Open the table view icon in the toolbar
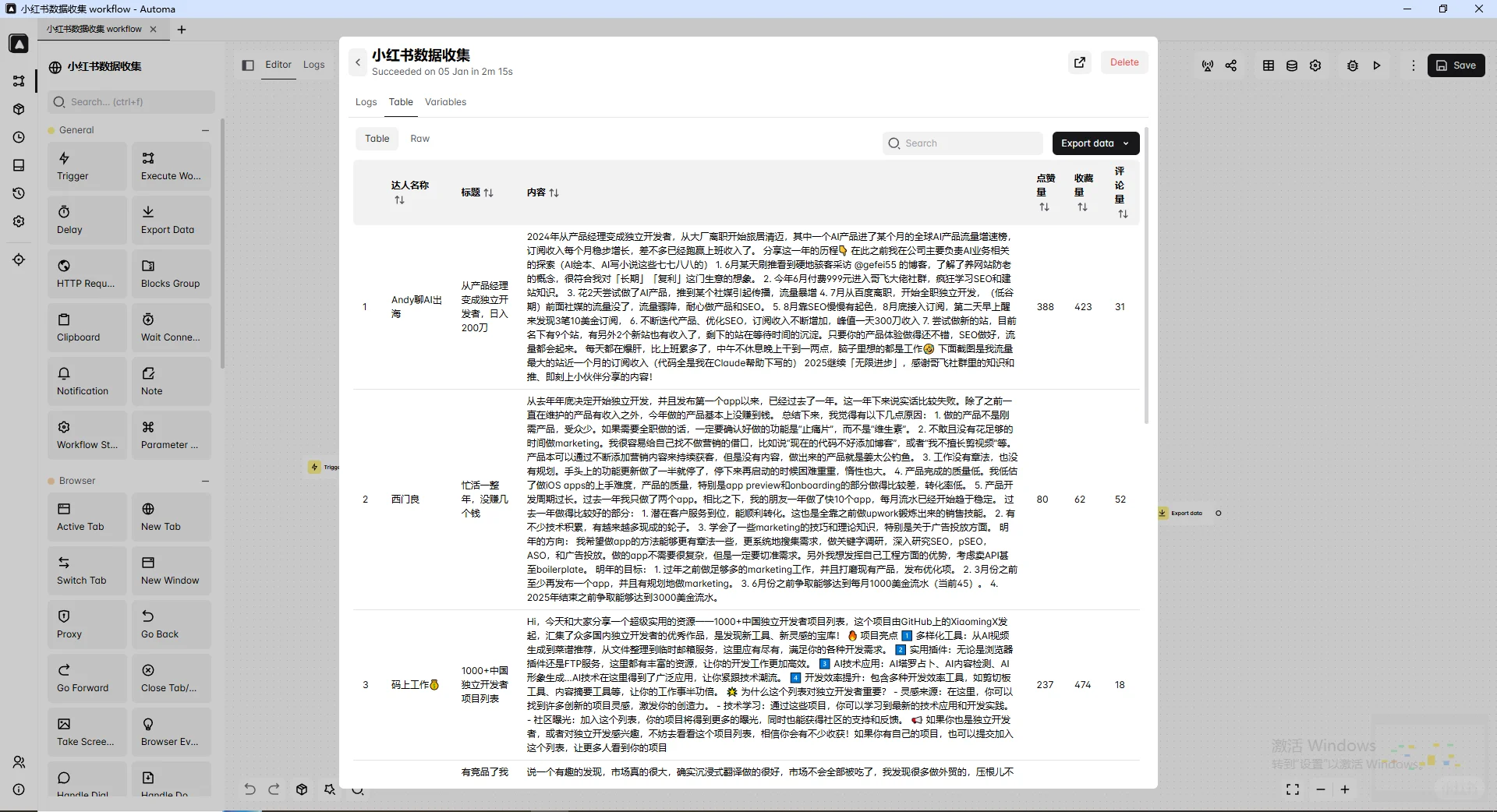Screen dimensions: 1497x812 (1267, 65)
